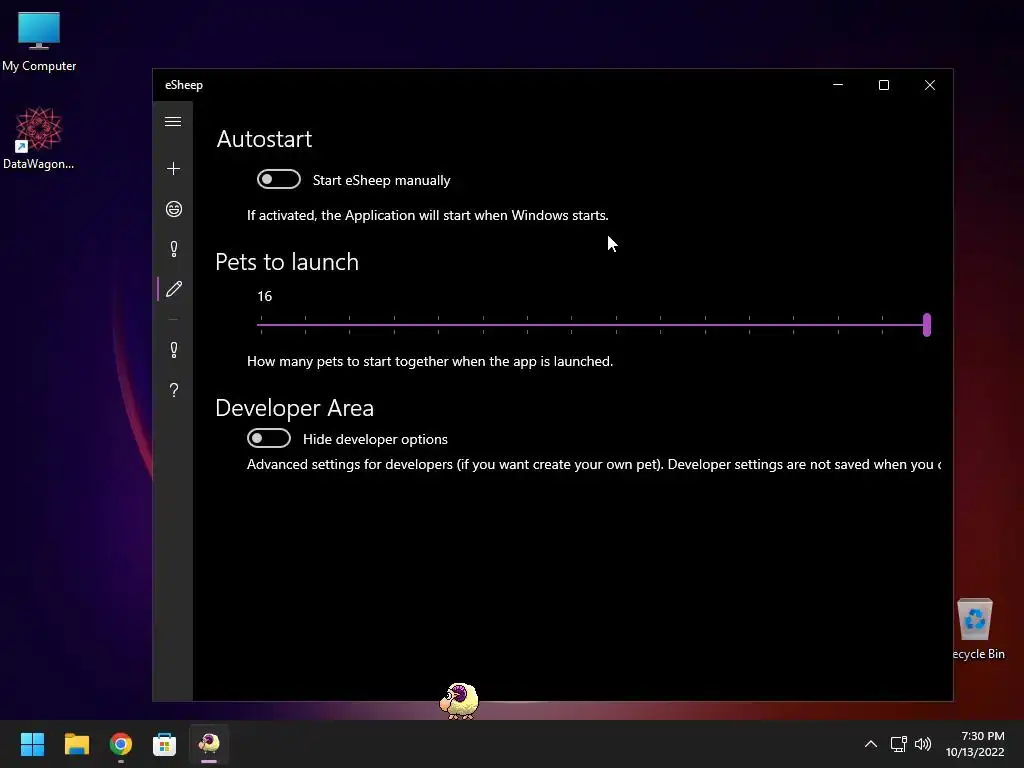Click the middle of the pets slider track
Image resolution: width=1024 pixels, height=768 pixels.
point(593,325)
